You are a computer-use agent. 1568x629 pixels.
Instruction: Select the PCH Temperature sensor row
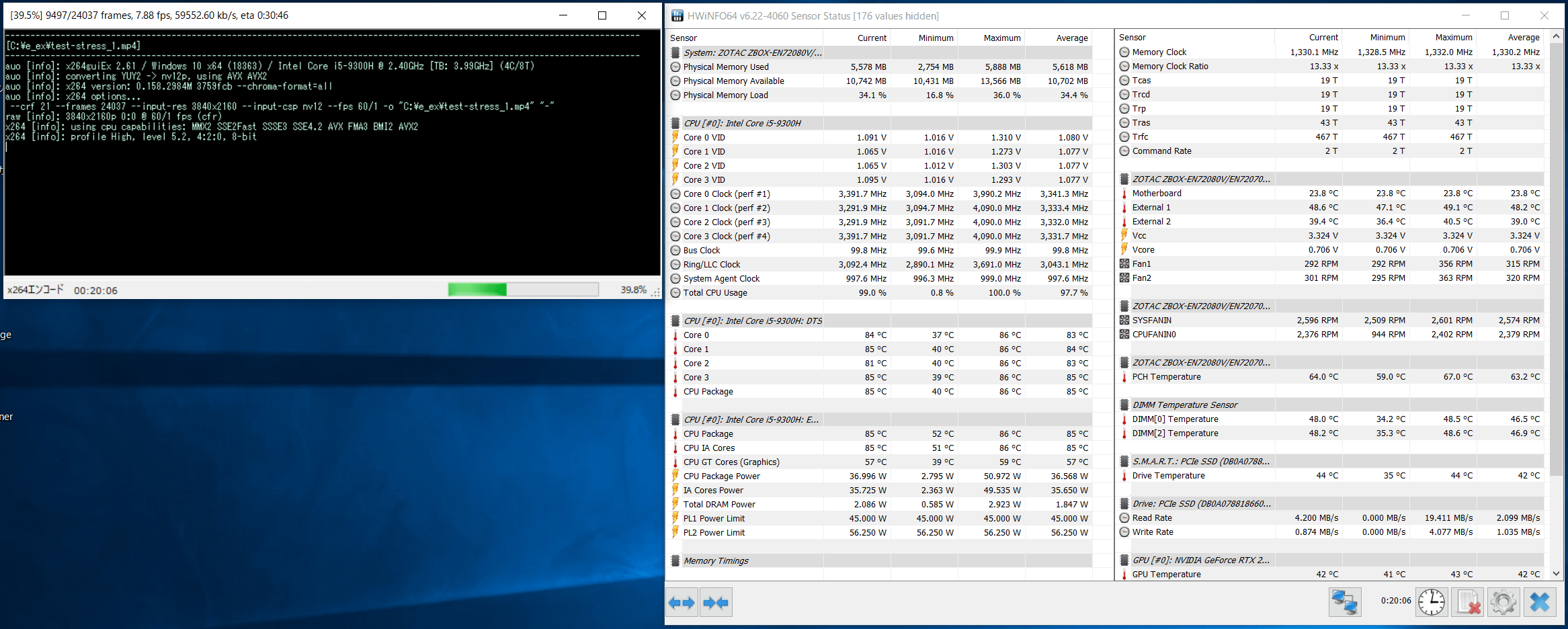[1166, 377]
